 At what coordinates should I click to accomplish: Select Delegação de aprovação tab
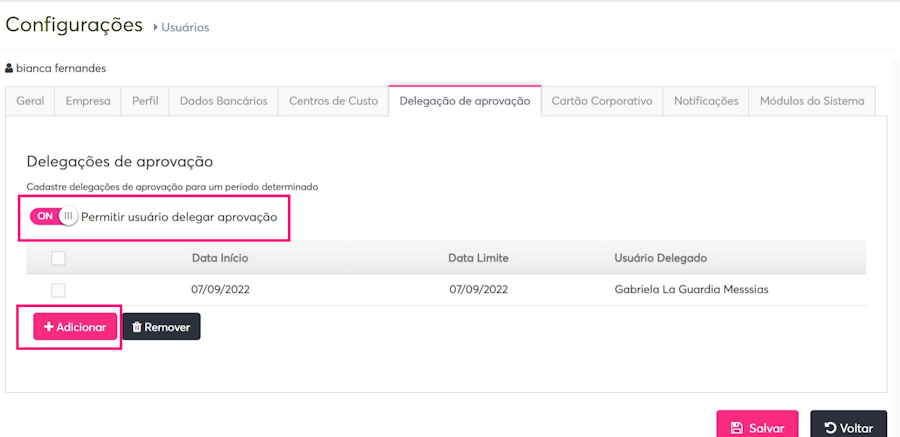click(x=465, y=101)
